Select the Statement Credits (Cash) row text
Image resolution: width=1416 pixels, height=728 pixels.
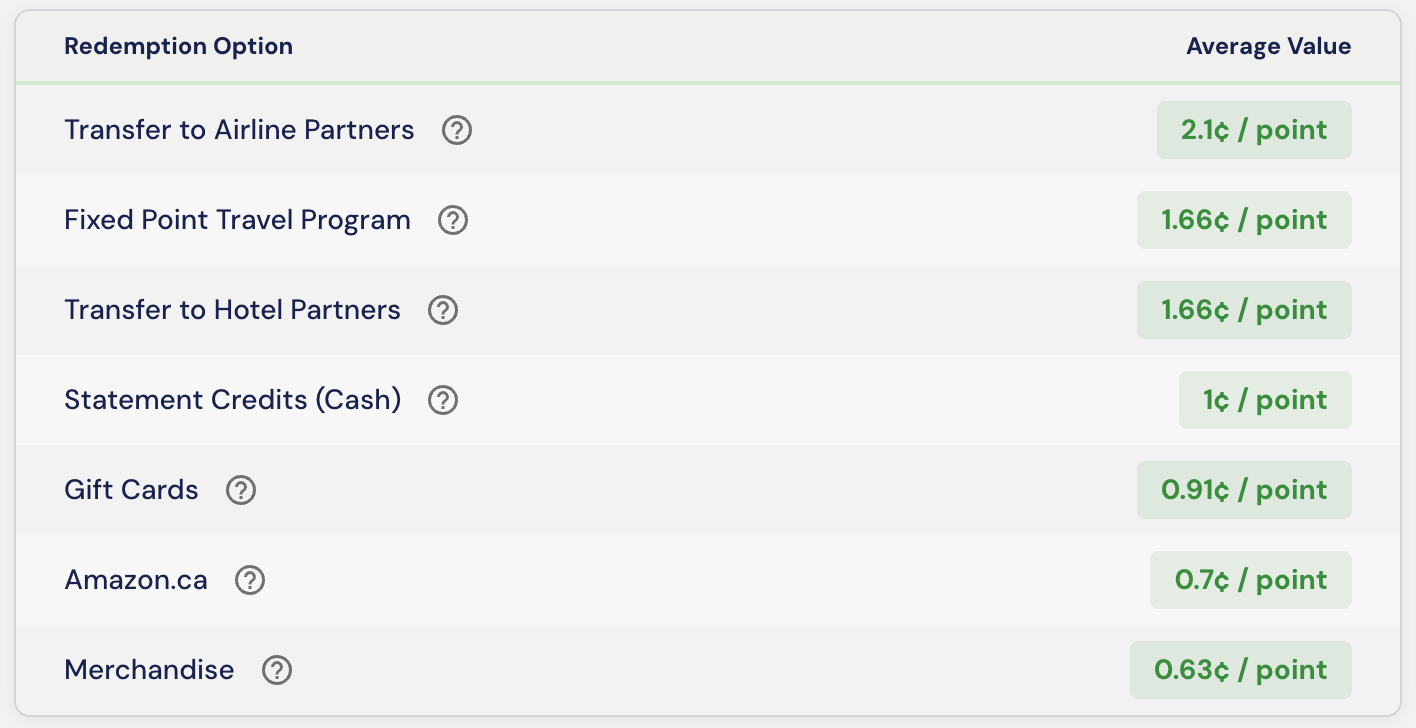tap(233, 400)
